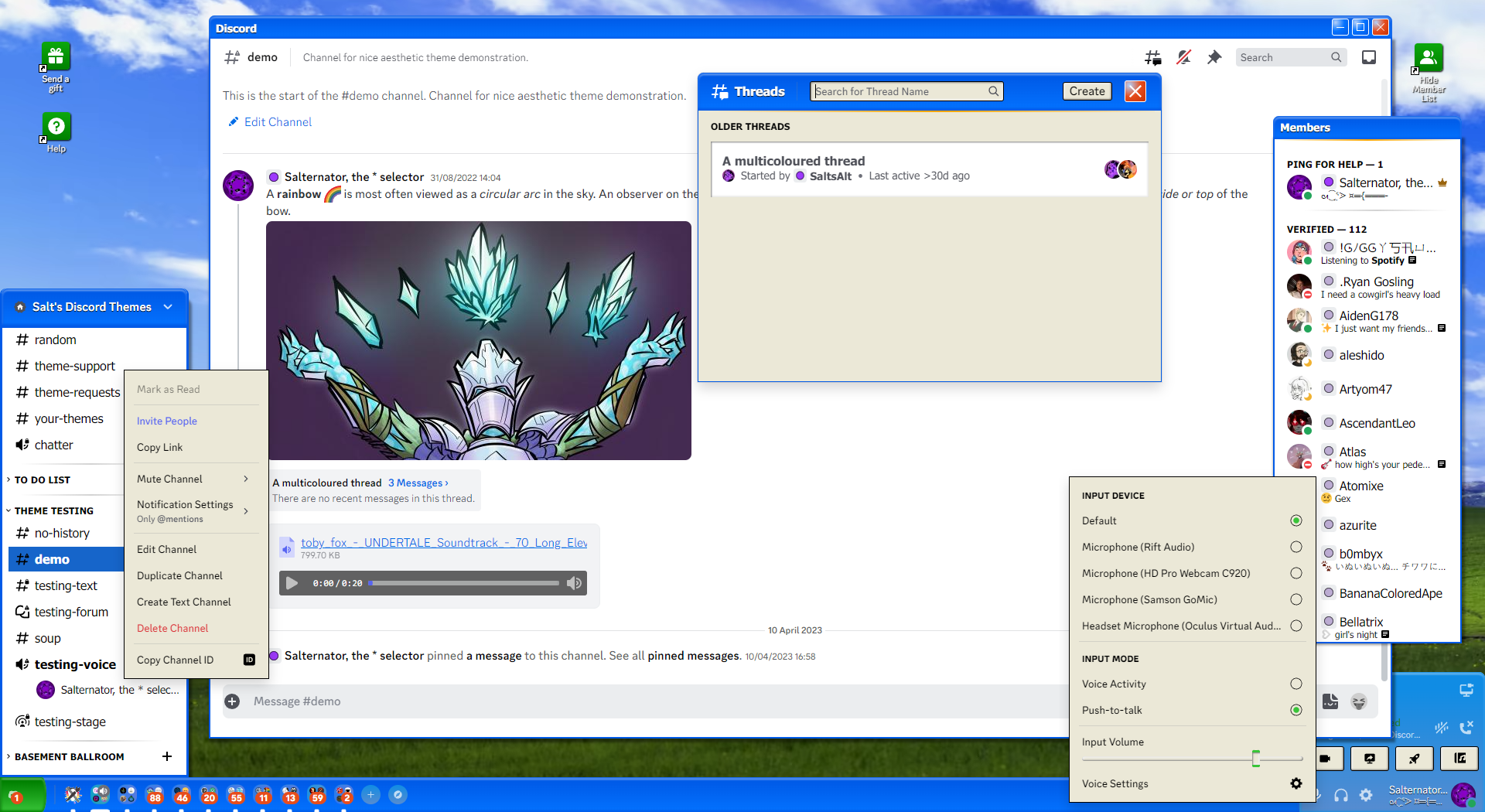Select Microphone (HD Pro Webcam C920) radio
Image resolution: width=1485 pixels, height=812 pixels.
click(1296, 573)
